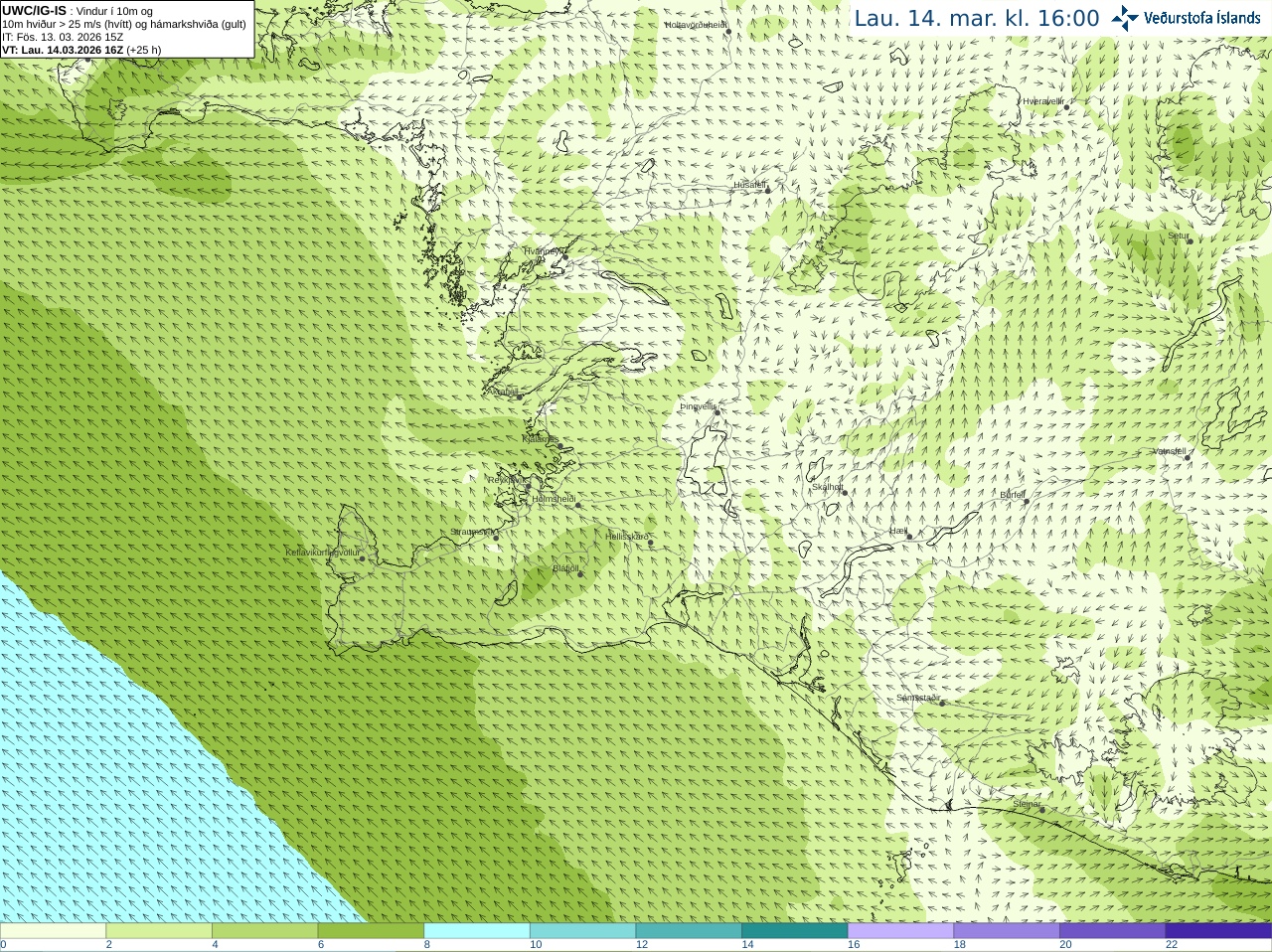
Task: Select the 10–12 m/s teal legend swatch
Action: click(583, 930)
